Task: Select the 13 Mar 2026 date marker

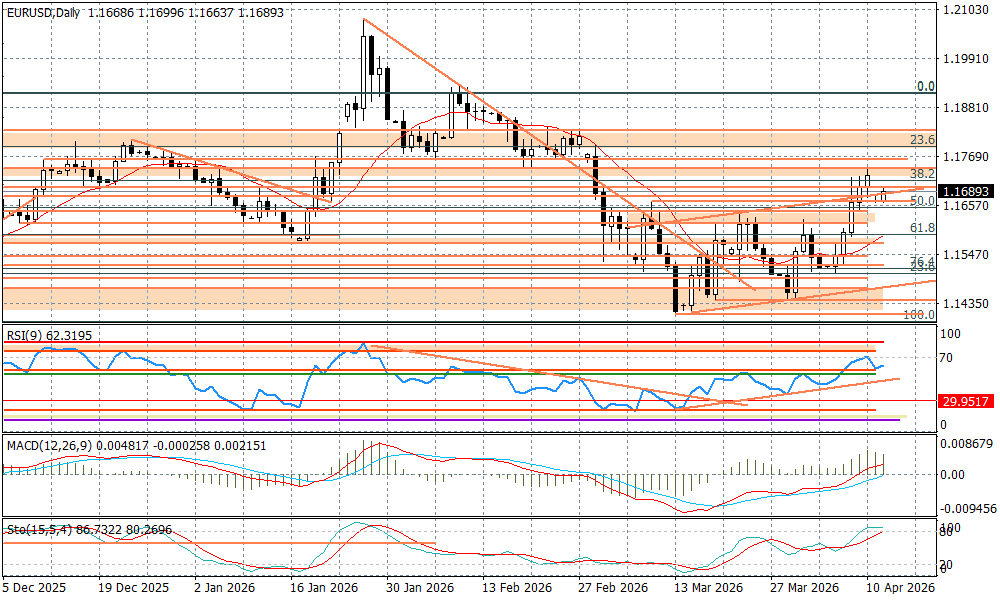Action: point(707,589)
